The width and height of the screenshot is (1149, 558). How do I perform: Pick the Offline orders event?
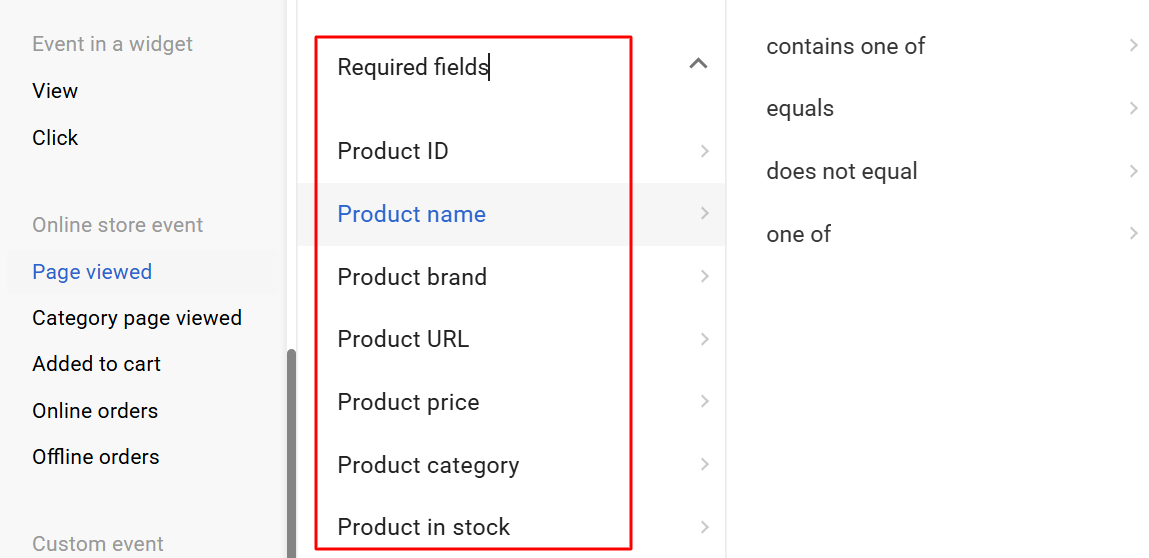(x=96, y=457)
